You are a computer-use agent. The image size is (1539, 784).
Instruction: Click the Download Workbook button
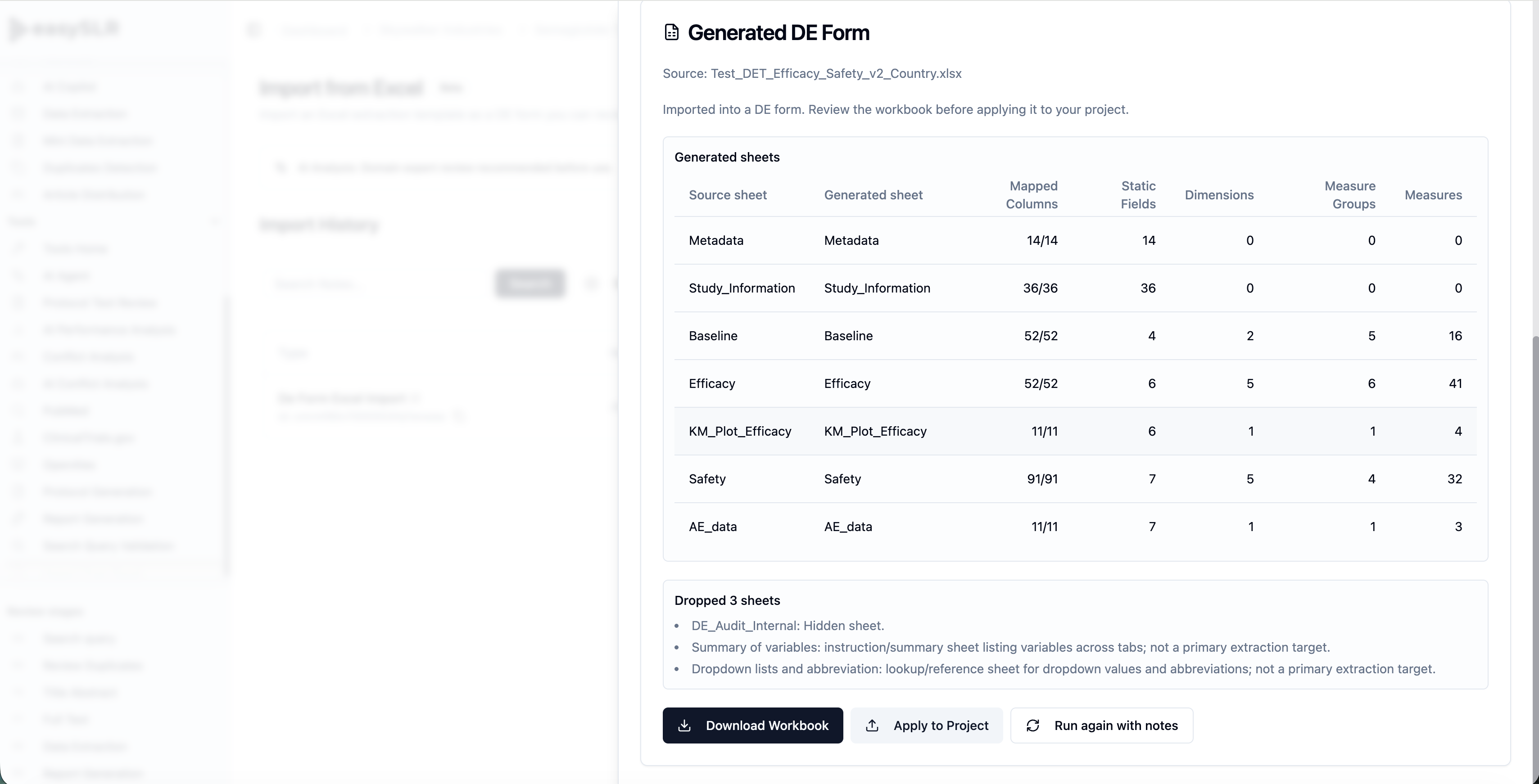tap(752, 725)
